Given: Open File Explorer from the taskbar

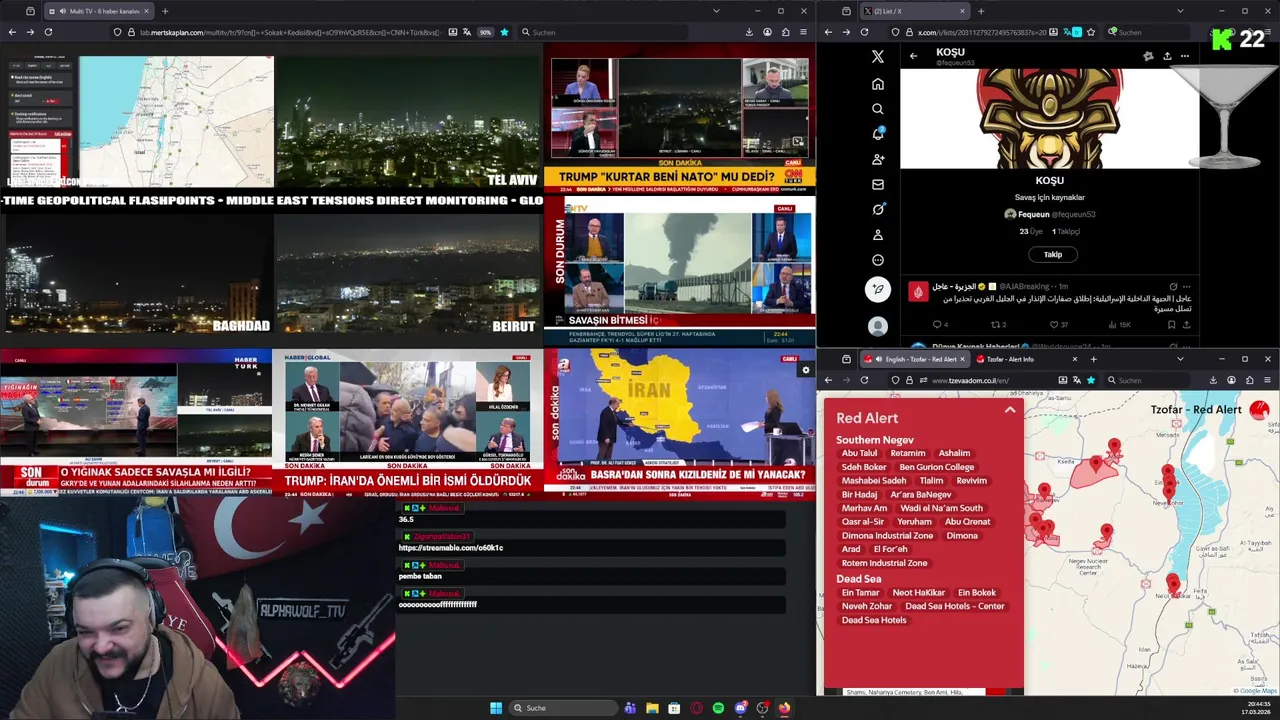Looking at the screenshot, I should [x=652, y=708].
